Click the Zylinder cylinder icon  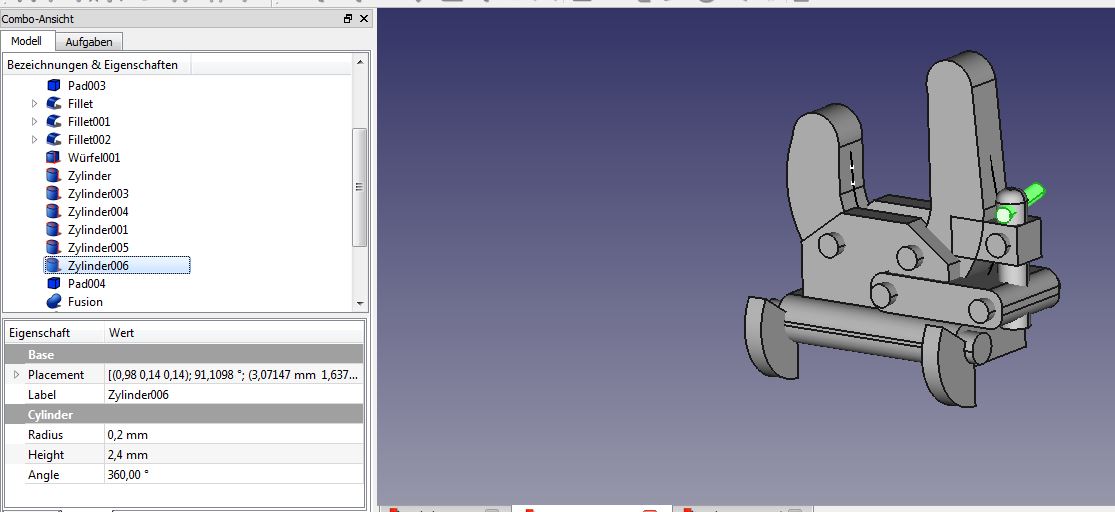[54, 176]
